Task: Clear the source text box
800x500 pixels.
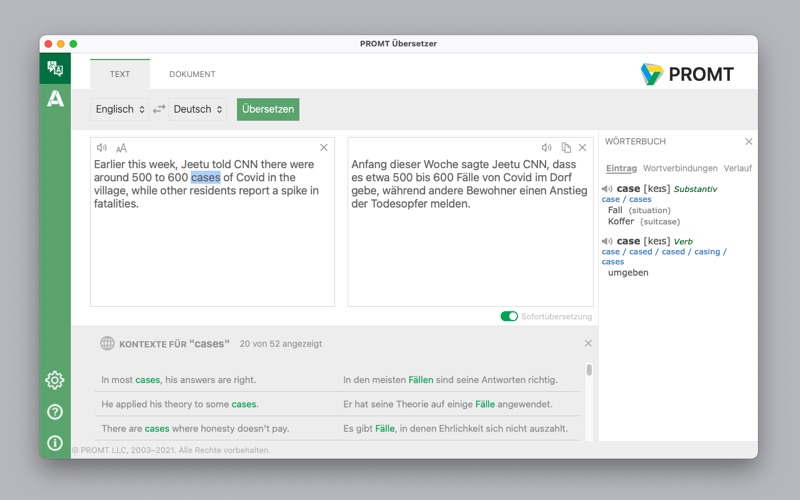Action: click(x=323, y=147)
